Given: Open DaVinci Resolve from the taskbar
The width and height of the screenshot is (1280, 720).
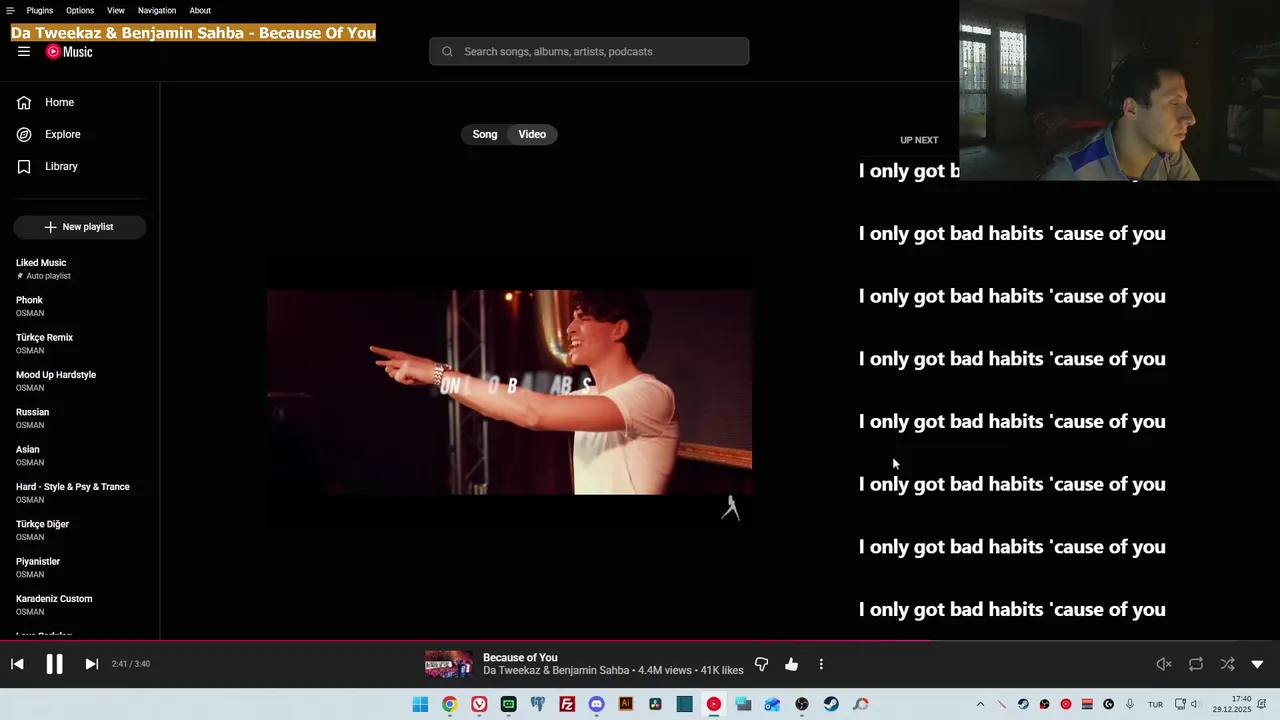Looking at the screenshot, I should click(x=655, y=704).
